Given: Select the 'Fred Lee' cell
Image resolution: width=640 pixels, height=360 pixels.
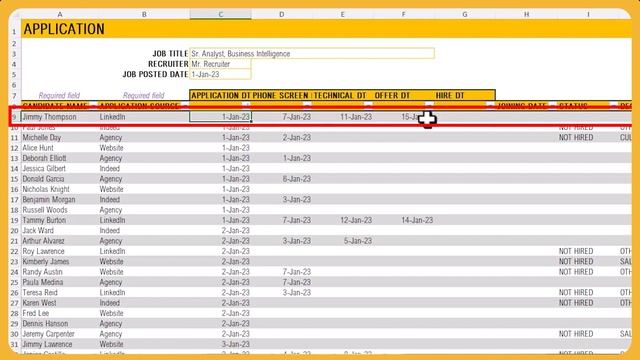Looking at the screenshot, I should (x=60, y=313).
